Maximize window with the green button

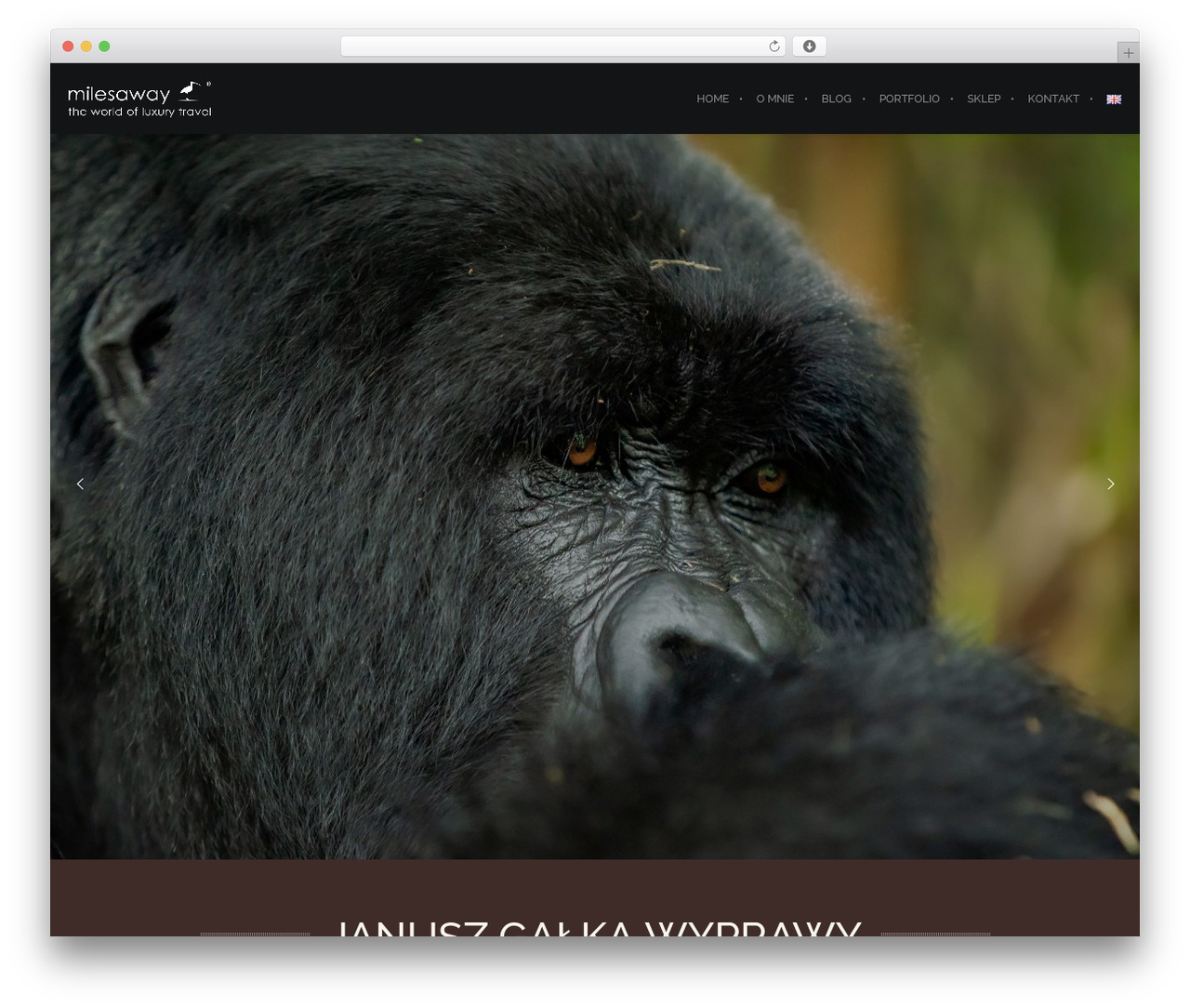(104, 46)
